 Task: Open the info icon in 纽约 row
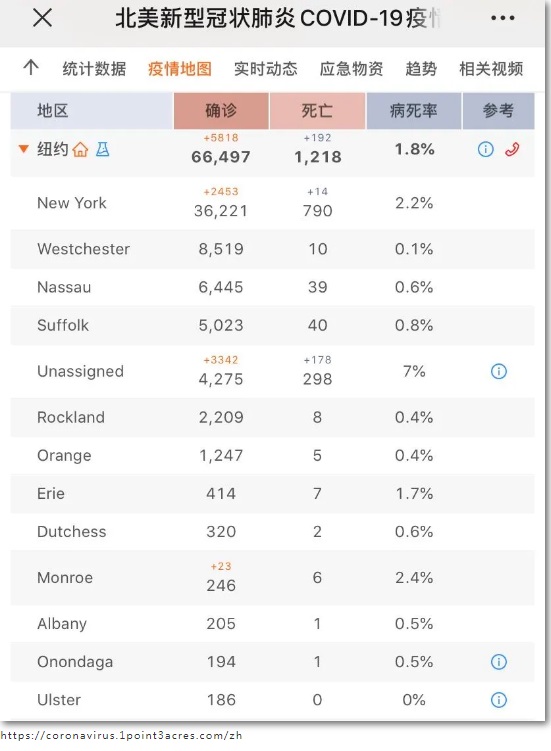[x=485, y=149]
